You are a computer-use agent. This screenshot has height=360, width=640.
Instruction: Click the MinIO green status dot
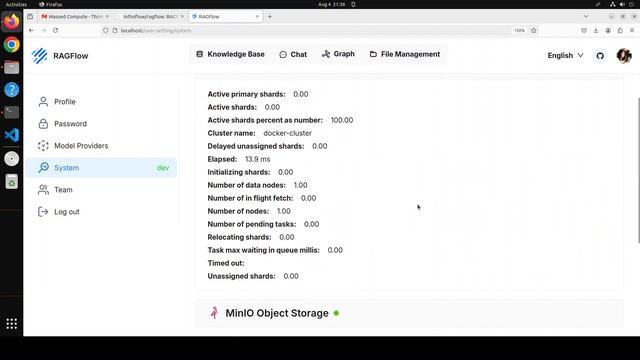(336, 313)
